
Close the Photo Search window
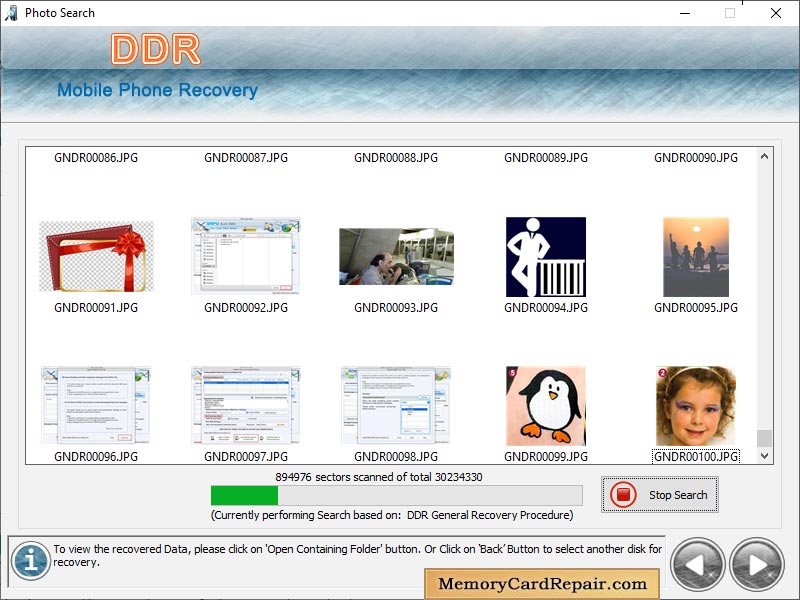(776, 13)
